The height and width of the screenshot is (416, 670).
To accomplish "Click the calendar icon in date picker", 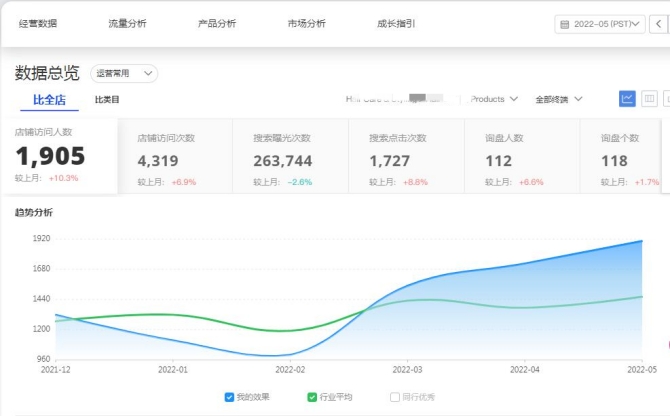I will coord(565,24).
